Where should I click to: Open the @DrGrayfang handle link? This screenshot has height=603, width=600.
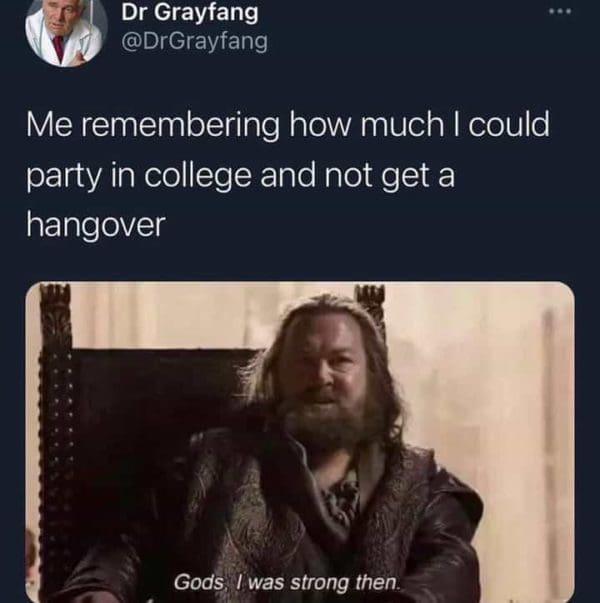[194, 41]
